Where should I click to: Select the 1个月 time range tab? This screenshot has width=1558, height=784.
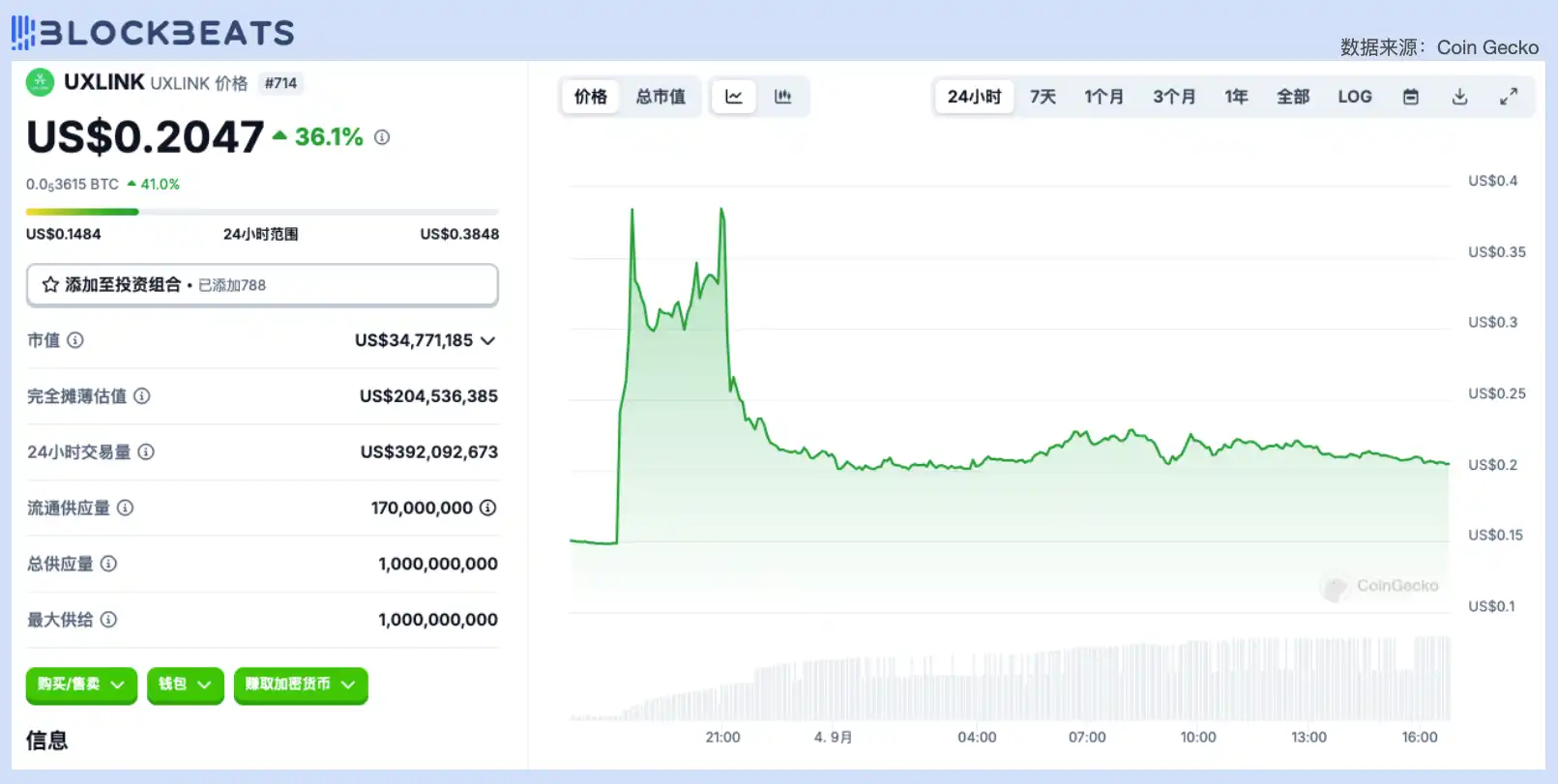tap(1103, 97)
